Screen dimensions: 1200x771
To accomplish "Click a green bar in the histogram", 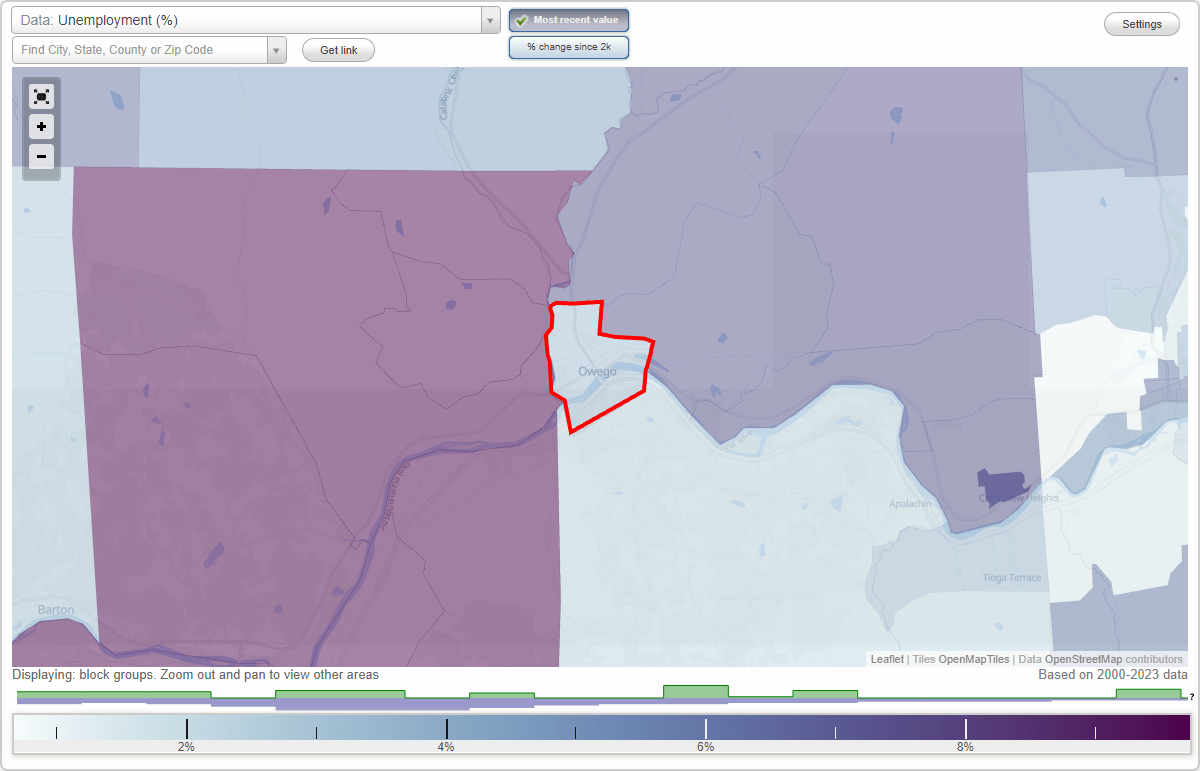I will point(696,692).
